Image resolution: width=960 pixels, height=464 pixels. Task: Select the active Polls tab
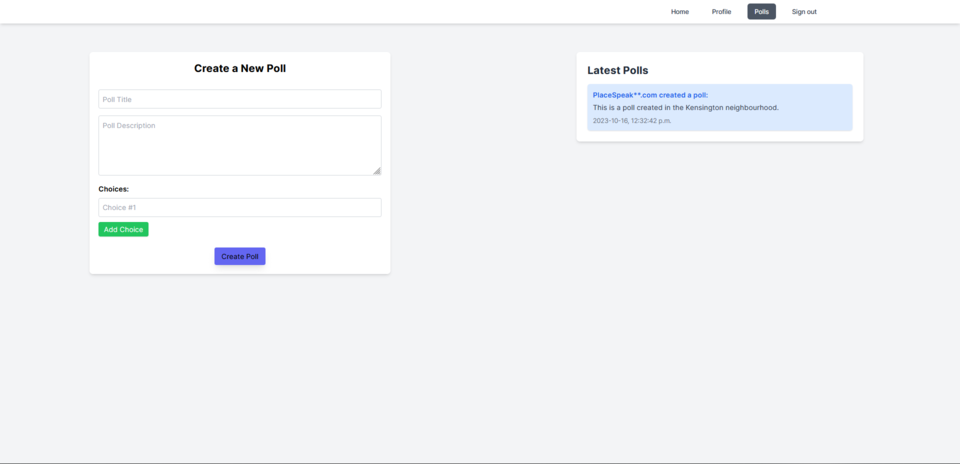[761, 12]
